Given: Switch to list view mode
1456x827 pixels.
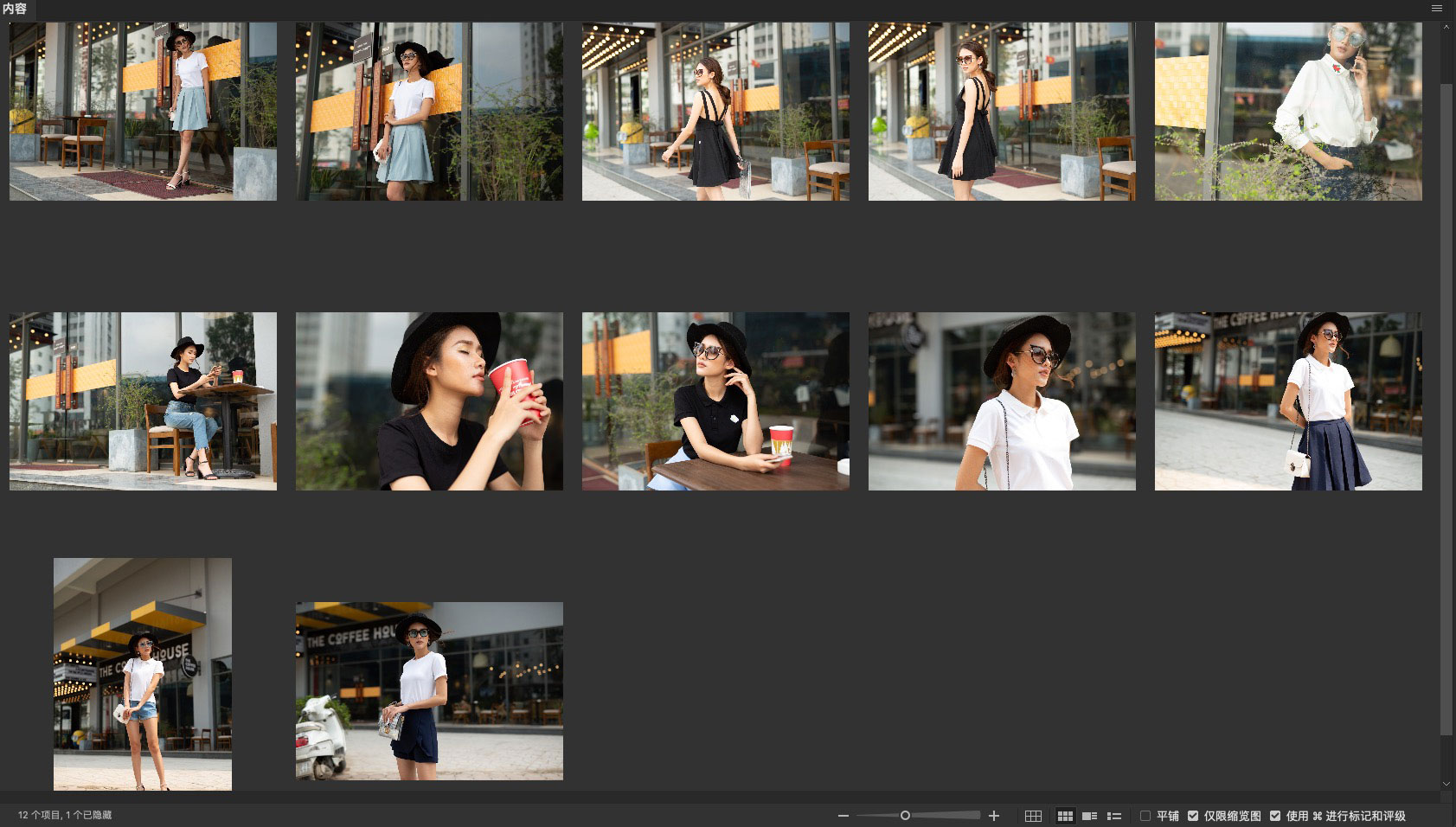Looking at the screenshot, I should tap(1114, 816).
